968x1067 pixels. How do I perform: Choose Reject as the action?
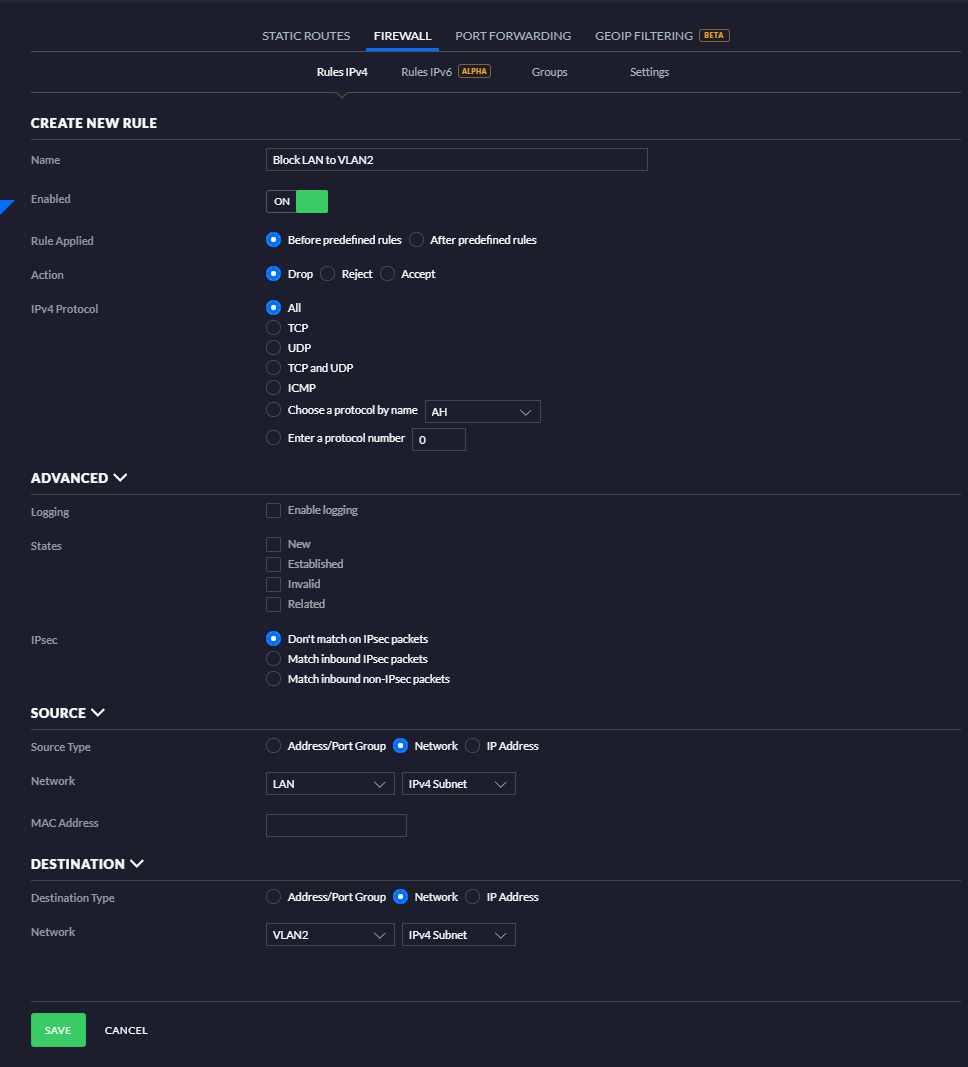point(327,274)
